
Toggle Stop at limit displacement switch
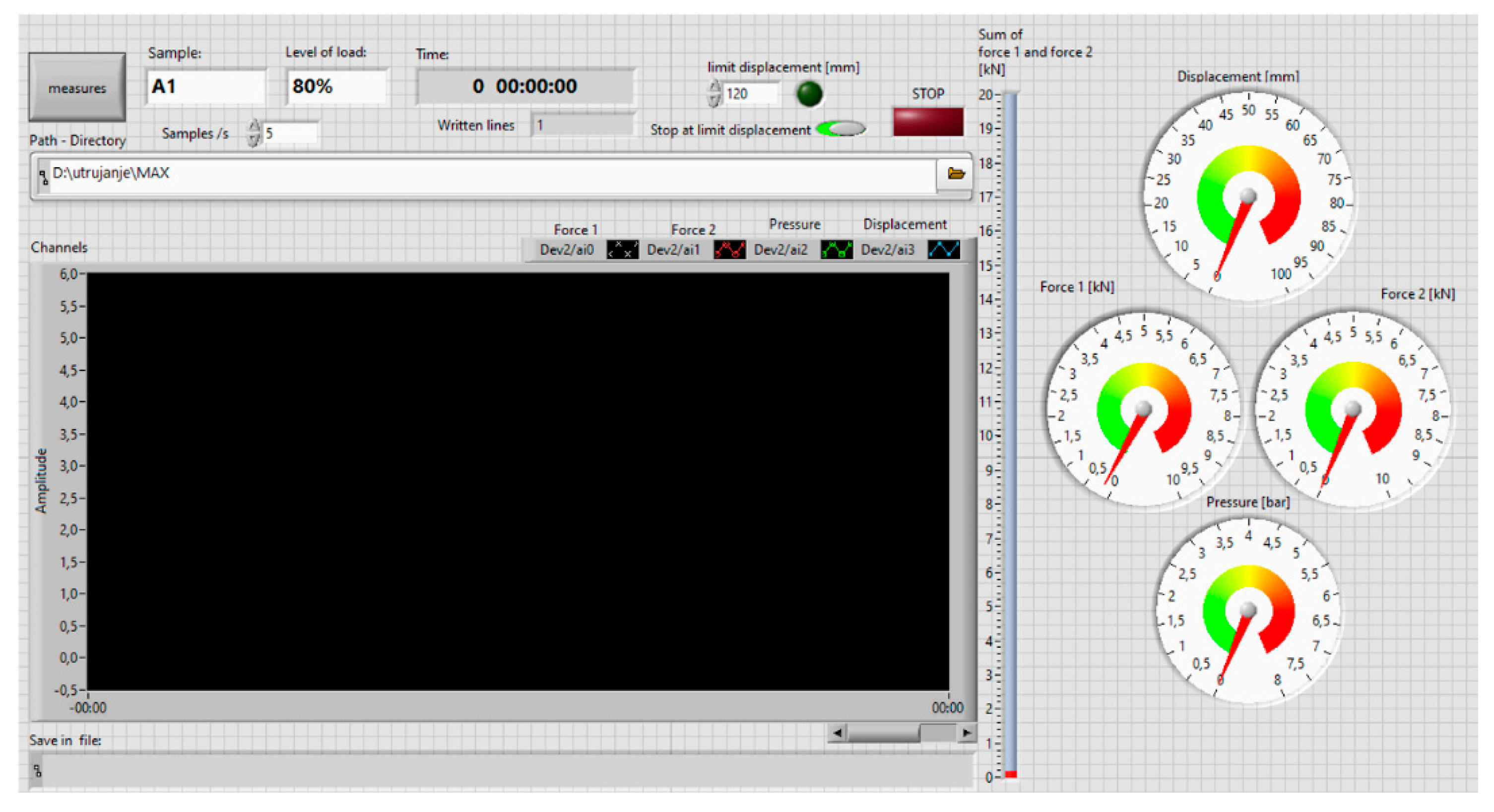pyautogui.click(x=841, y=128)
